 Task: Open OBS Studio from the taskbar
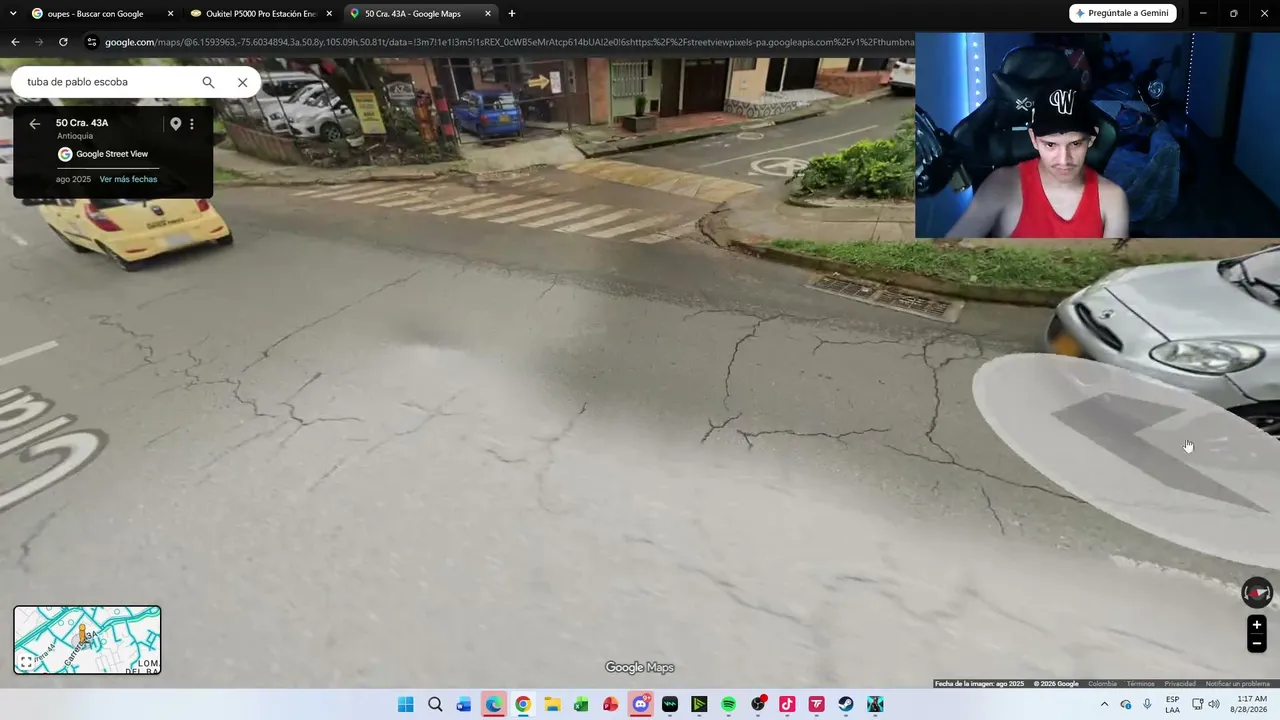758,704
